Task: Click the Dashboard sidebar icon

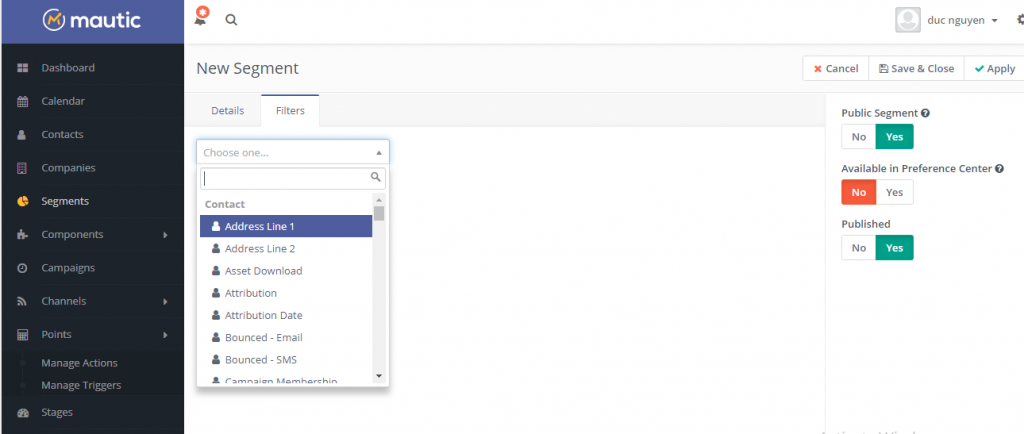Action: coord(22,68)
